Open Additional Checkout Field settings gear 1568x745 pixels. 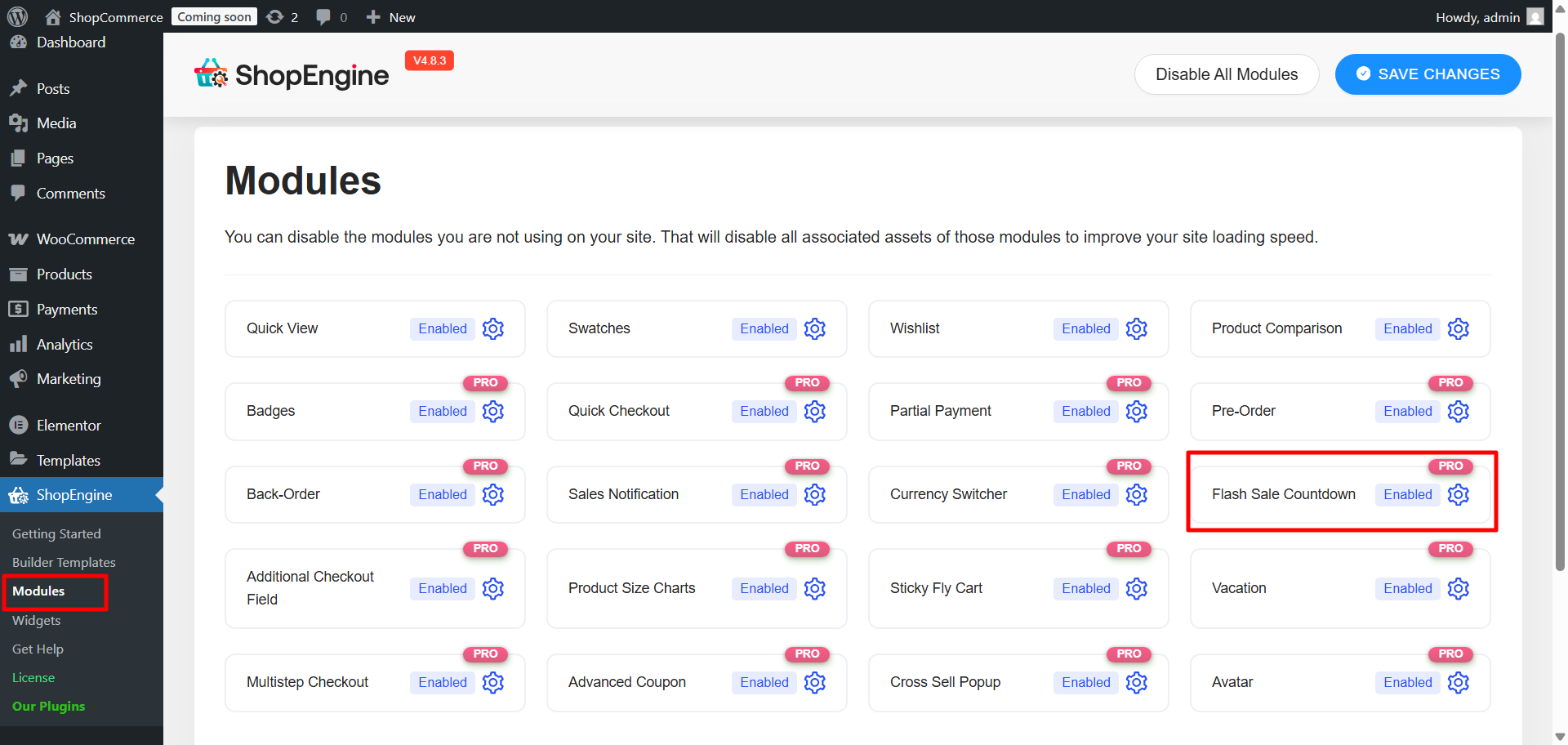(493, 588)
